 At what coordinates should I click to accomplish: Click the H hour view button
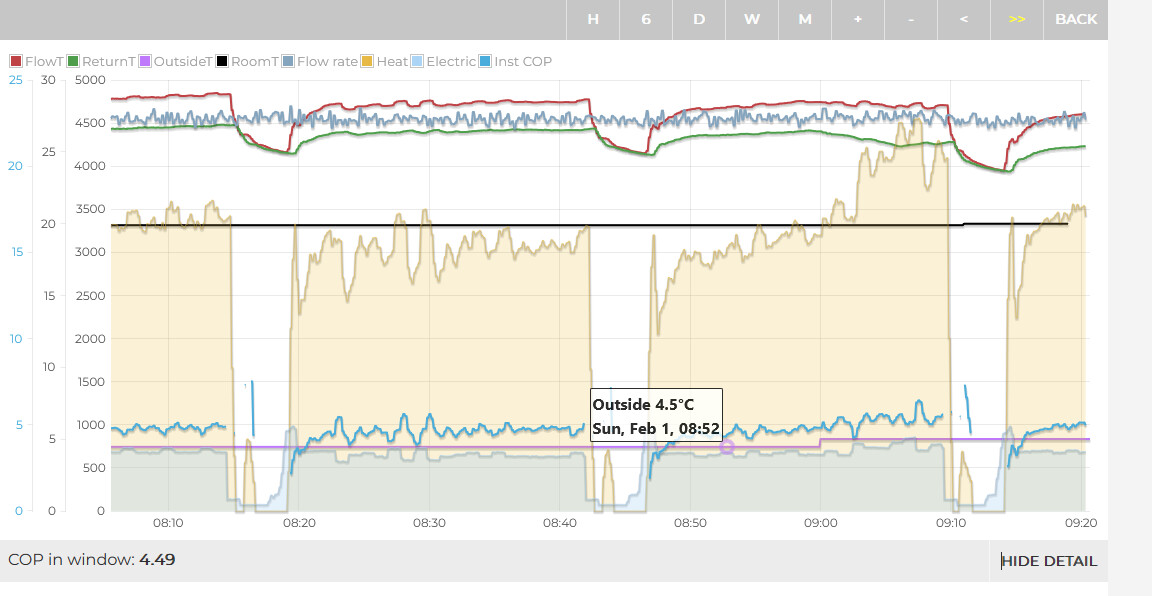coord(593,19)
